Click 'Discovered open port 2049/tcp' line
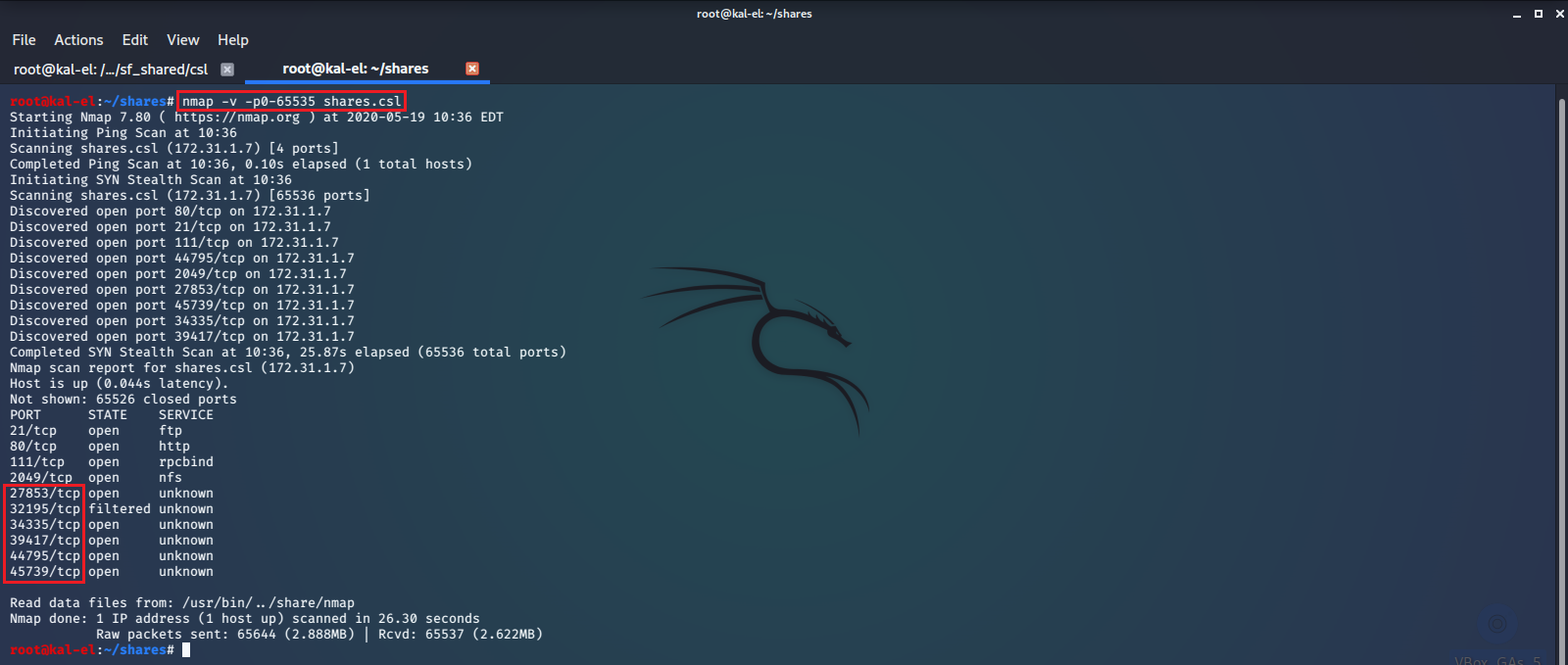This screenshot has height=665, width=1568. (x=178, y=273)
